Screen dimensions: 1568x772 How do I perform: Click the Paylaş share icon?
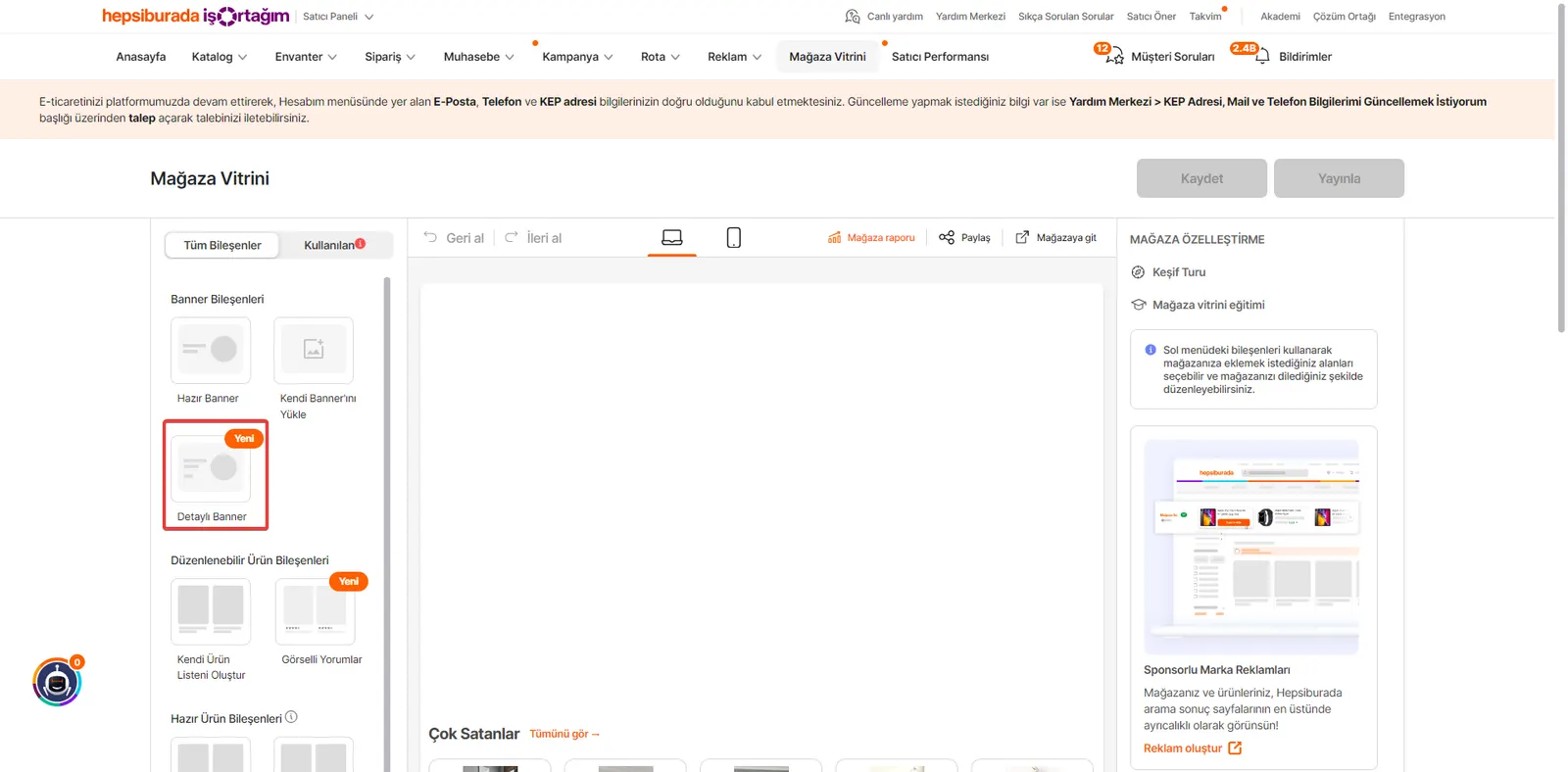[947, 237]
